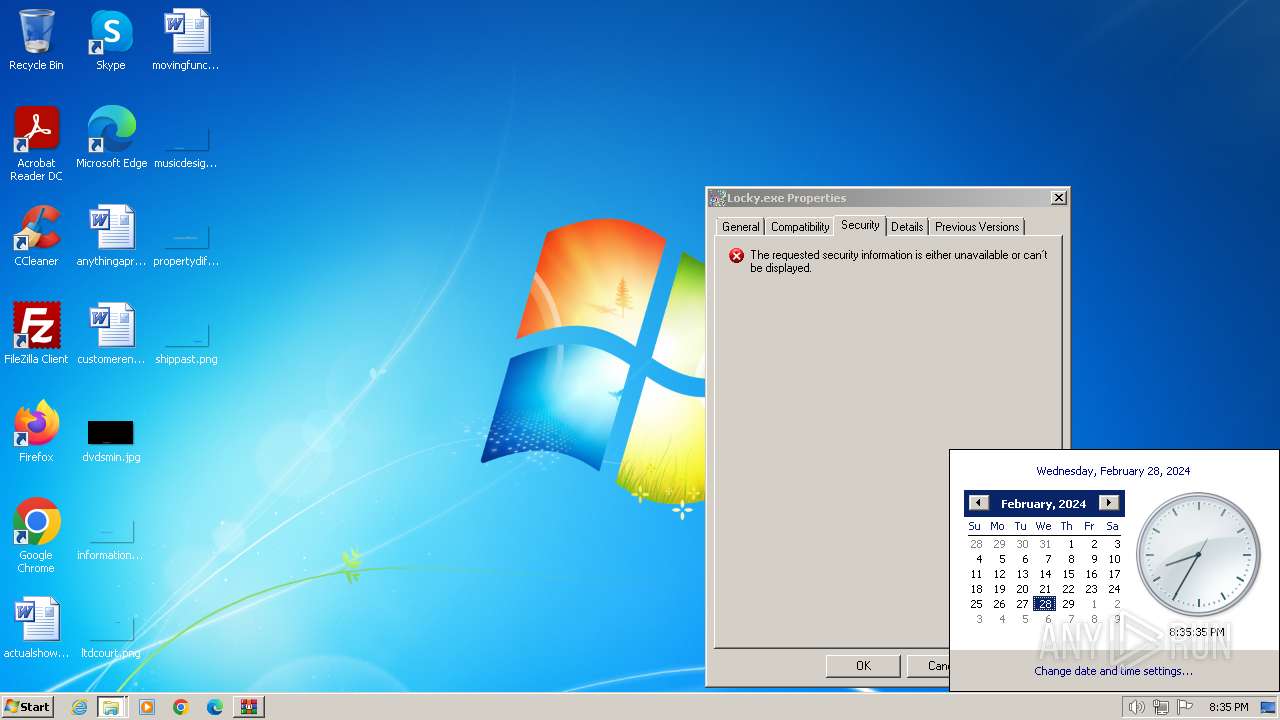Open the actualshow Word document

(x=36, y=627)
